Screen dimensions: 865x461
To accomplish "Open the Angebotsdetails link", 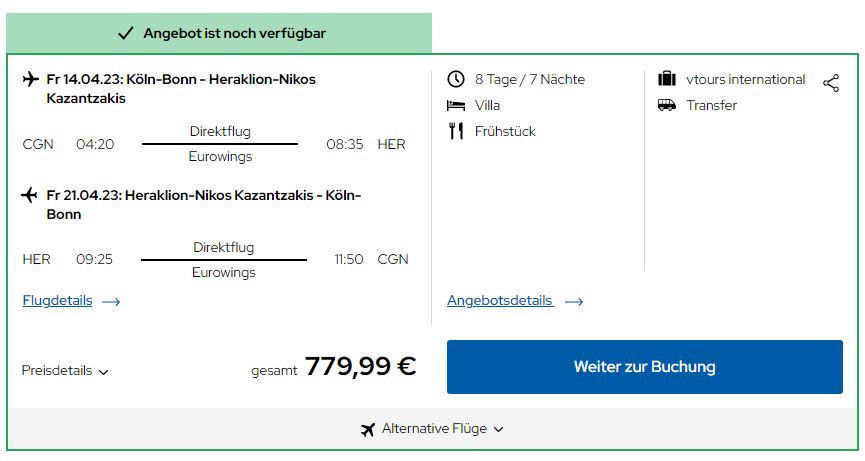I will coord(500,301).
